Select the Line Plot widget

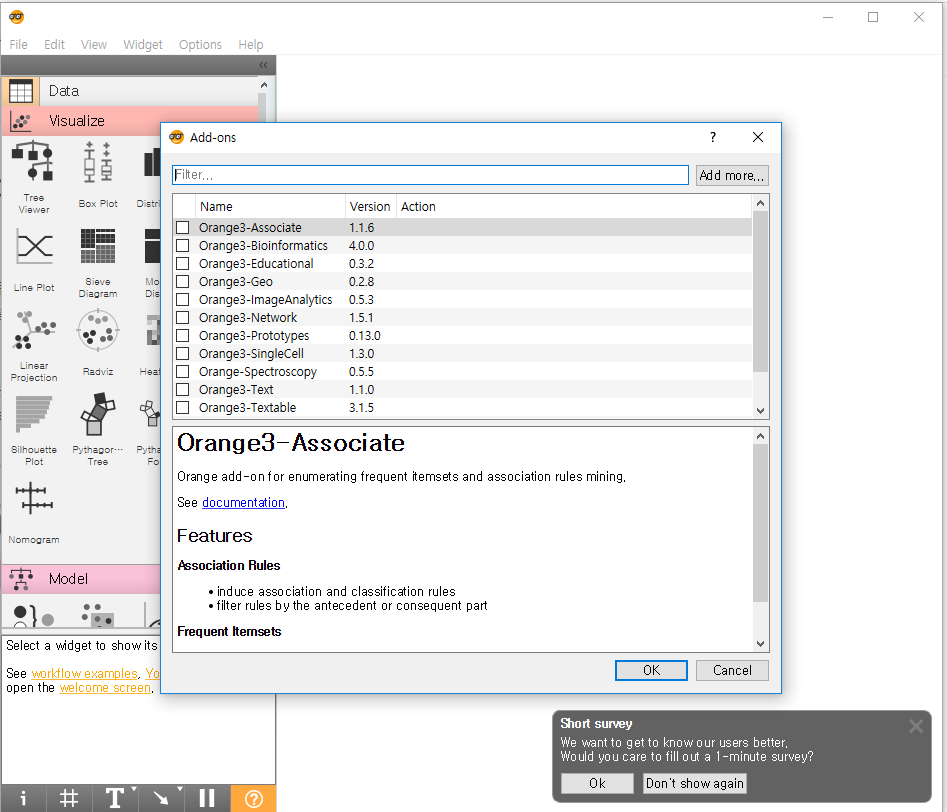coord(34,260)
